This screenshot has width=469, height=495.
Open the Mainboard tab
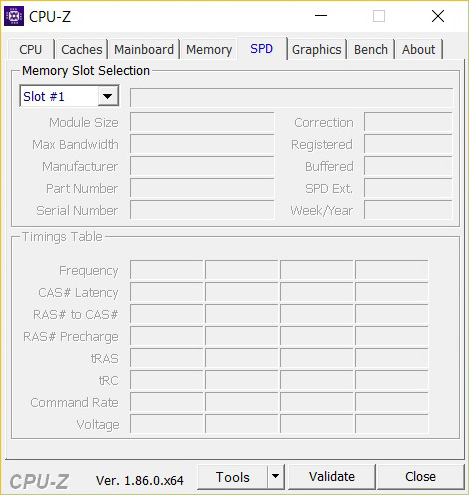tap(144, 50)
